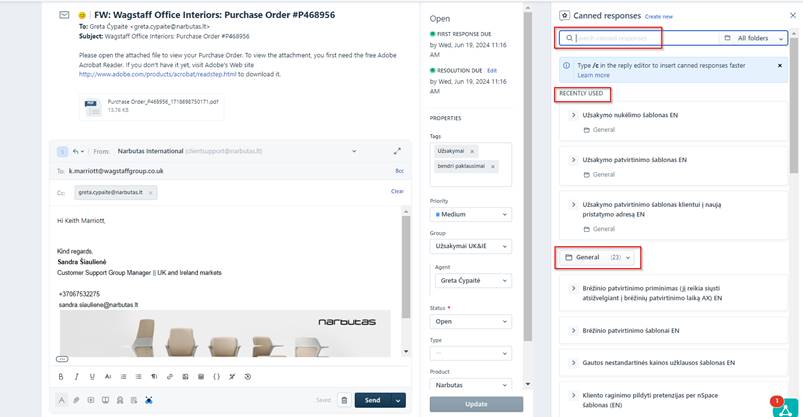
Task: Click the To recipient k.marriott address
Action: coord(116,171)
